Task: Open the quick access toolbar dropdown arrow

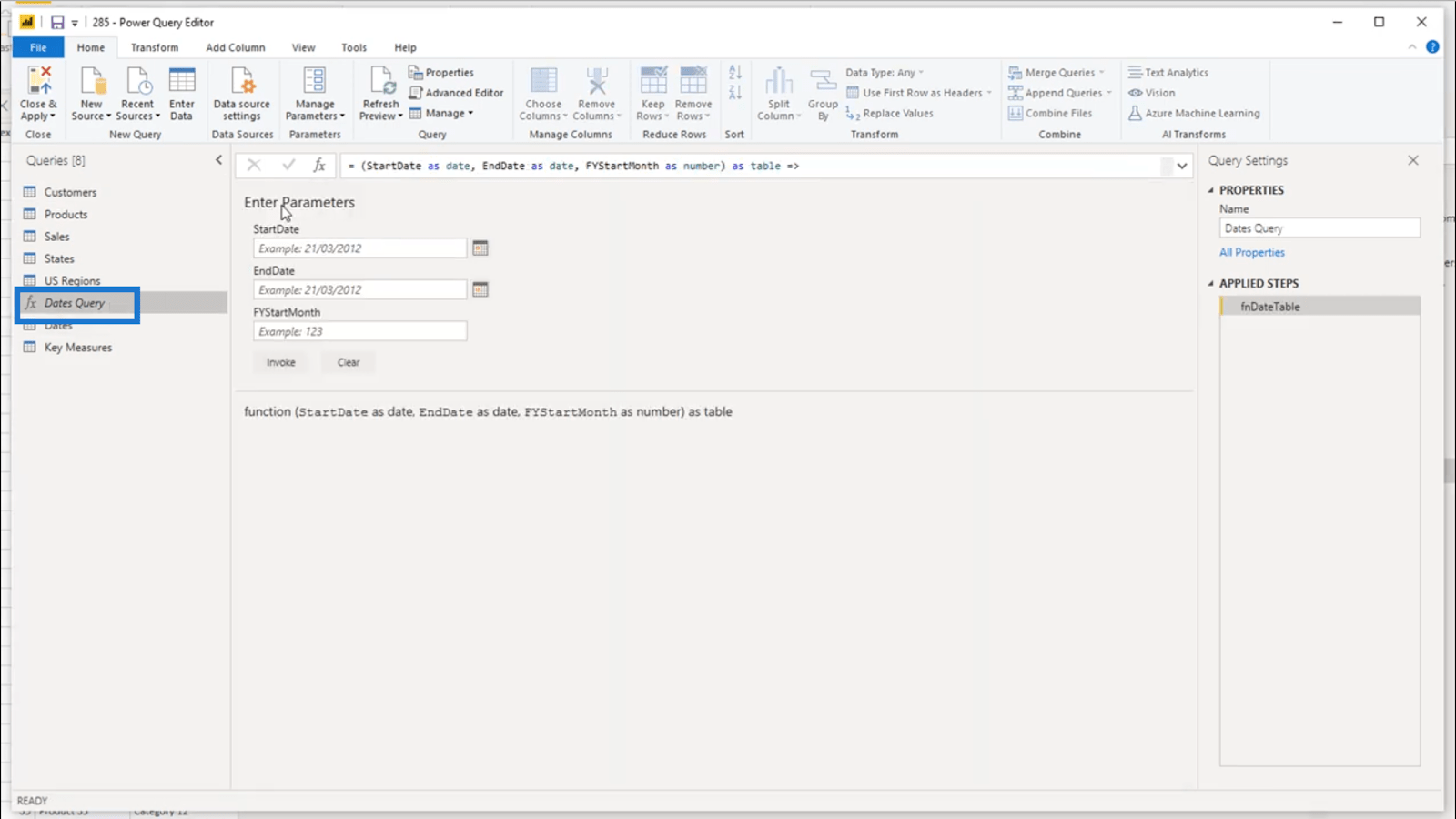Action: pos(75,24)
